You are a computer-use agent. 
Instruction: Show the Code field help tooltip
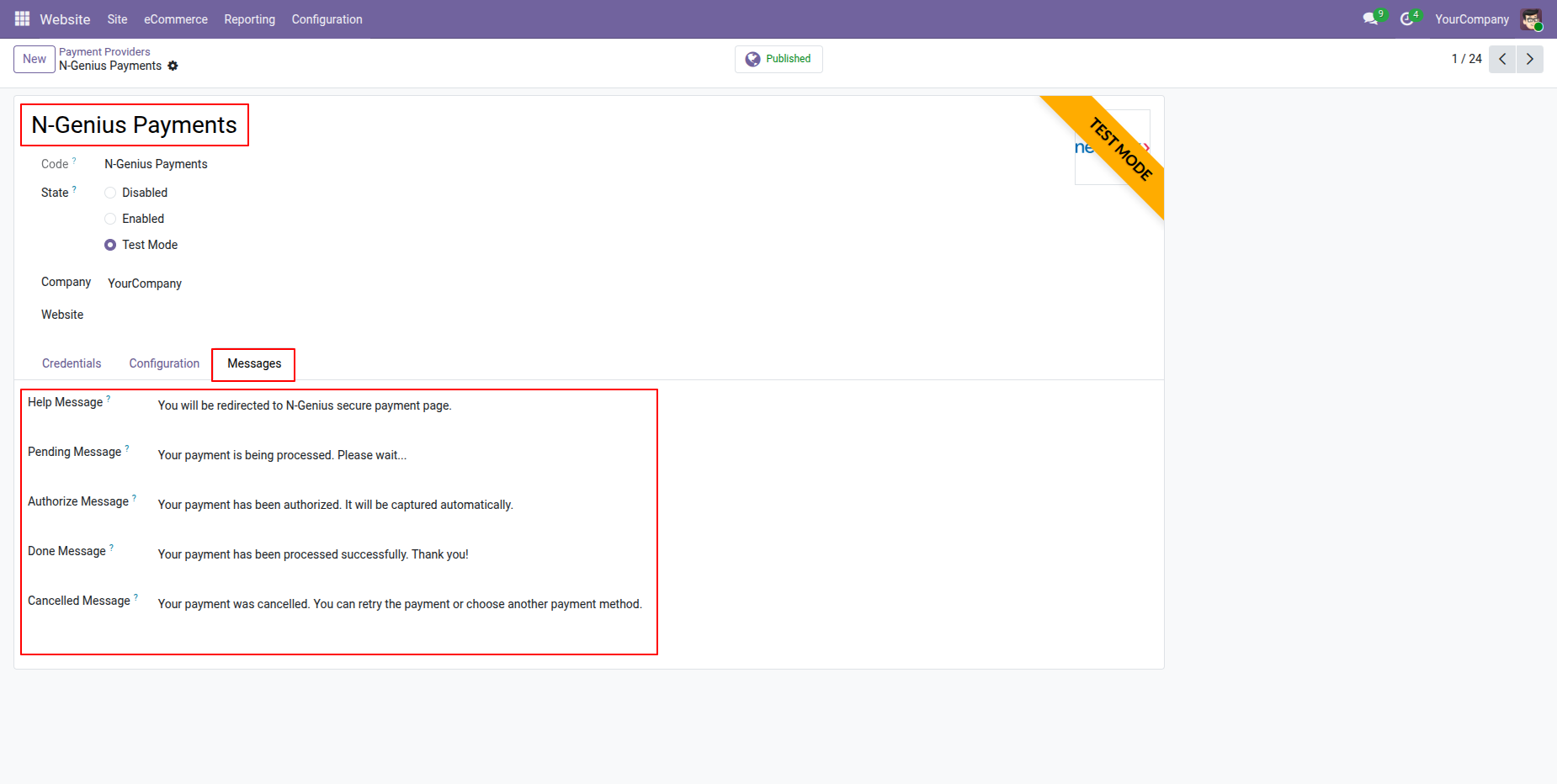[74, 160]
